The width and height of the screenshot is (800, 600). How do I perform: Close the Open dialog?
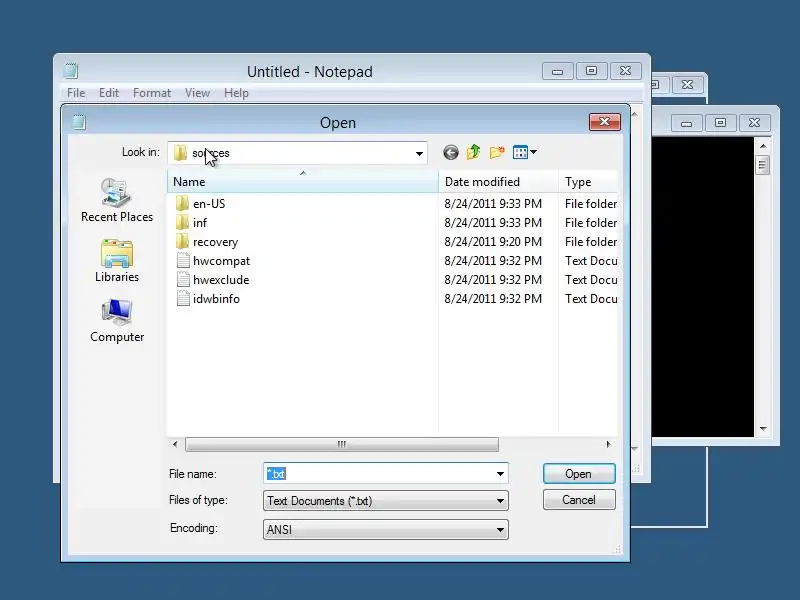(x=605, y=122)
